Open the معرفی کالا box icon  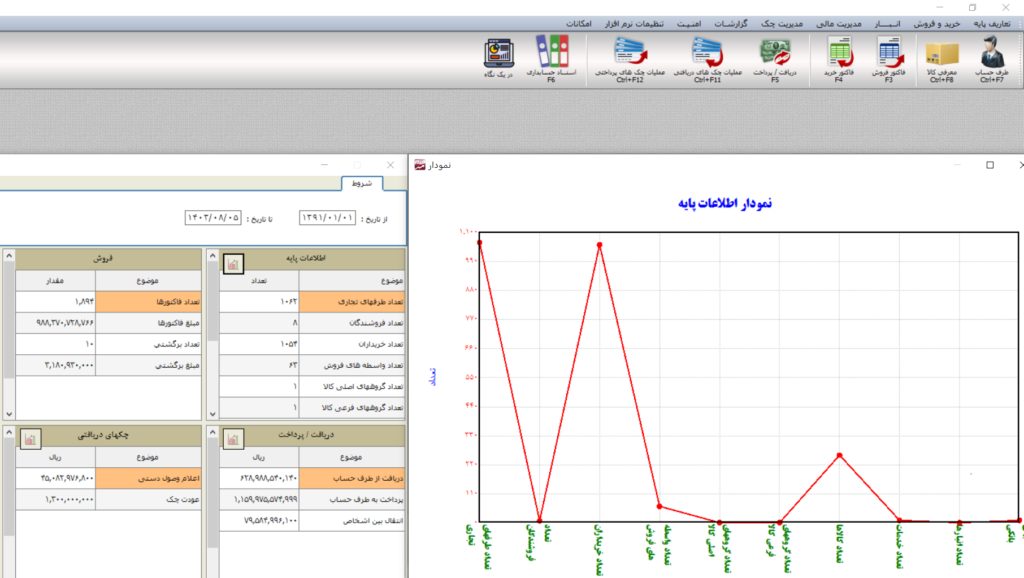942,60
